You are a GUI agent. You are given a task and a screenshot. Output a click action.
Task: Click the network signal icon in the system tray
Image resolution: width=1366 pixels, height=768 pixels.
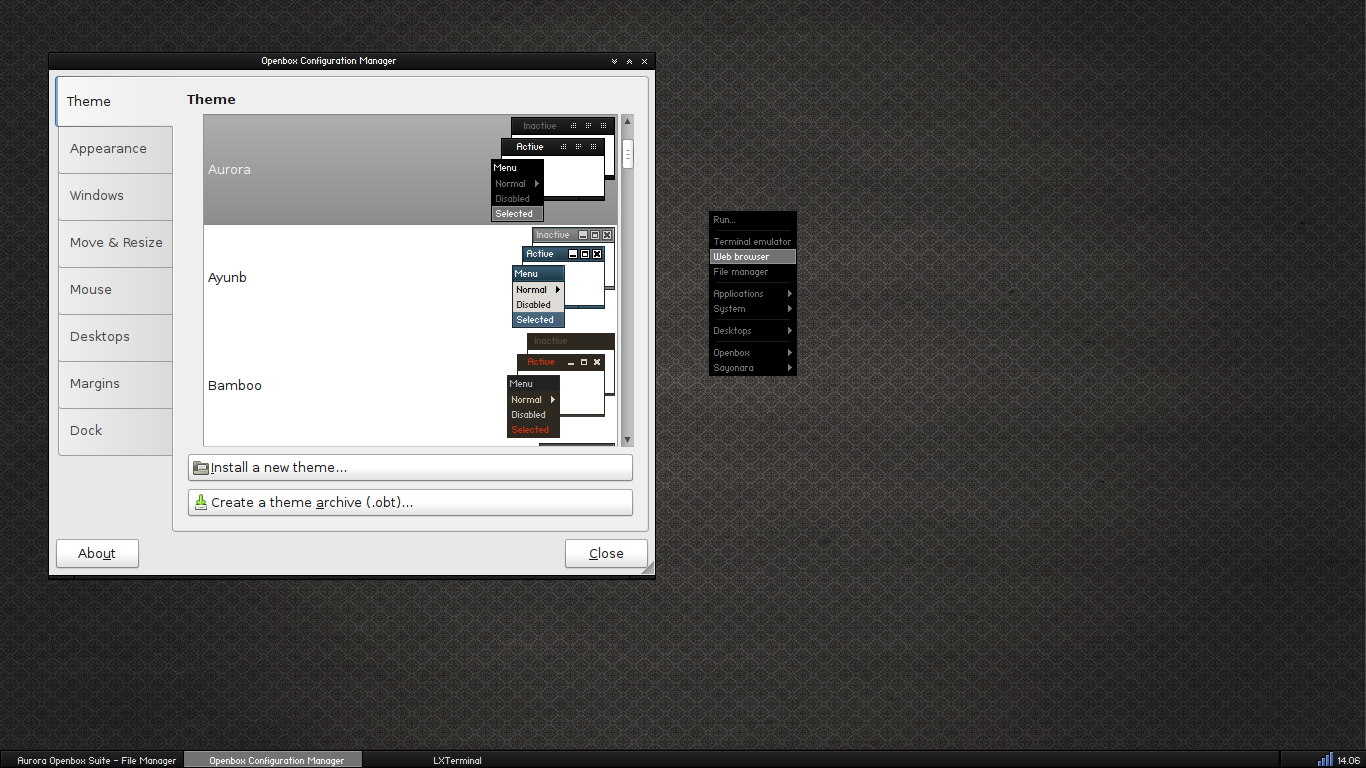tap(1325, 760)
